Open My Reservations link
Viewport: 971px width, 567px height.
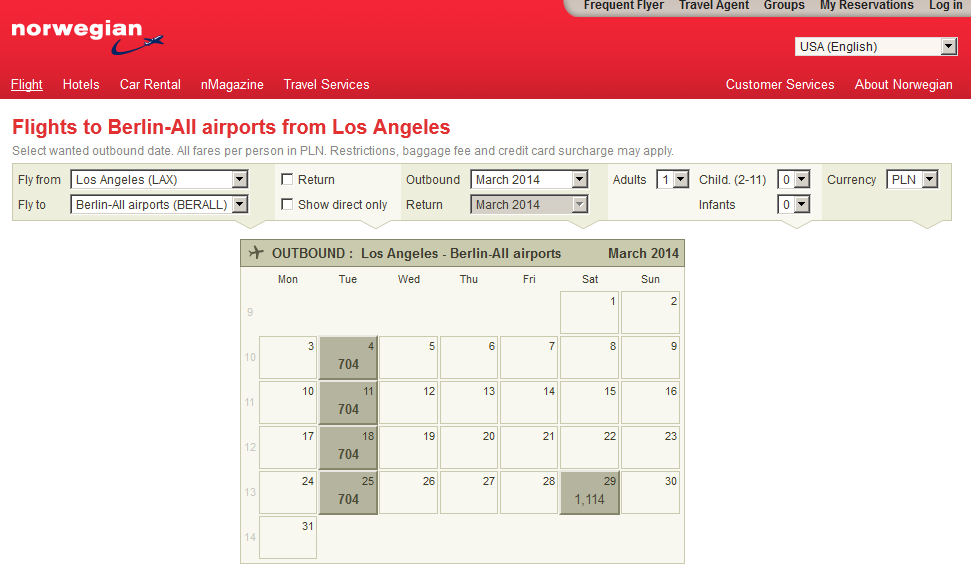(x=866, y=6)
